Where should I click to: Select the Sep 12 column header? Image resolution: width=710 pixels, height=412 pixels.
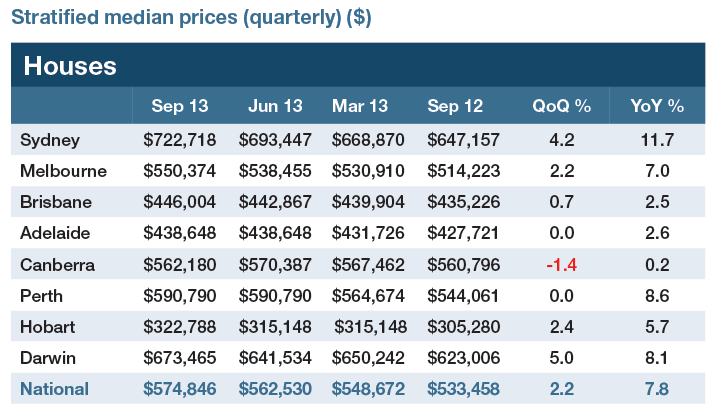(x=456, y=106)
